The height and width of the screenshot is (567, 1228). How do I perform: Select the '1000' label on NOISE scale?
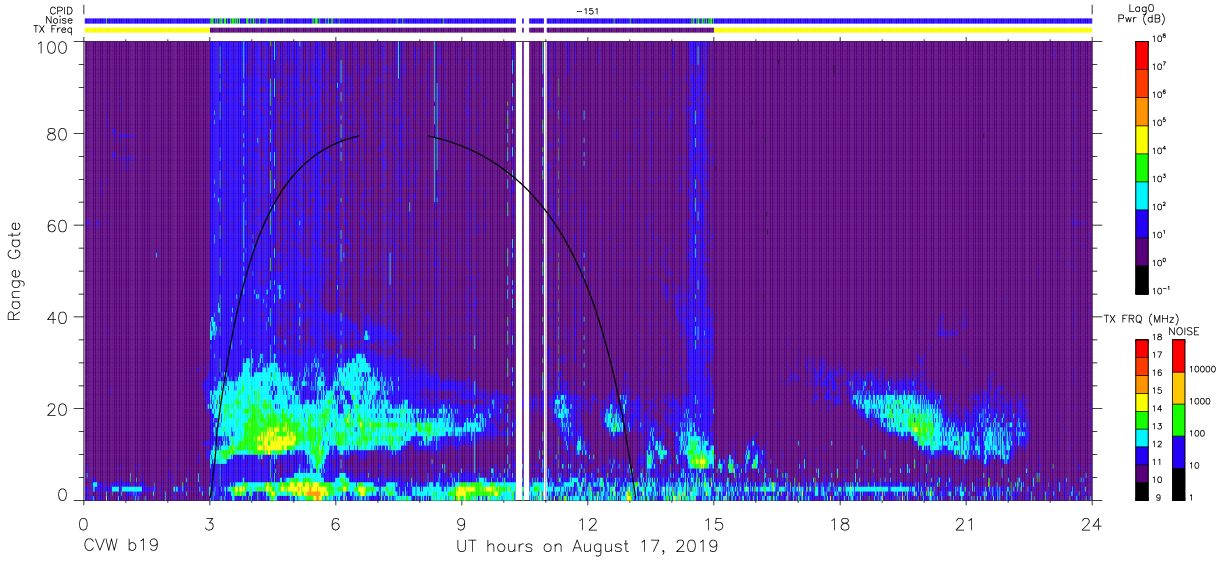click(1199, 400)
